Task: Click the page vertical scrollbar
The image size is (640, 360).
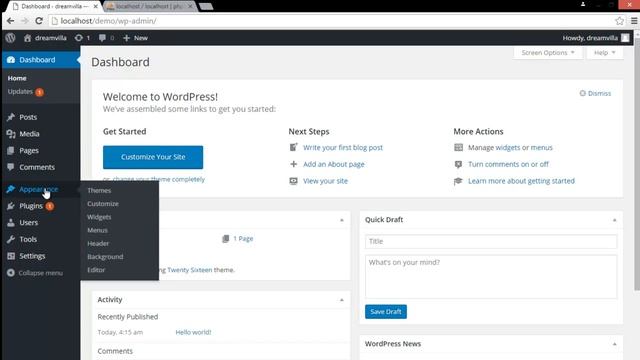Action: [637, 163]
